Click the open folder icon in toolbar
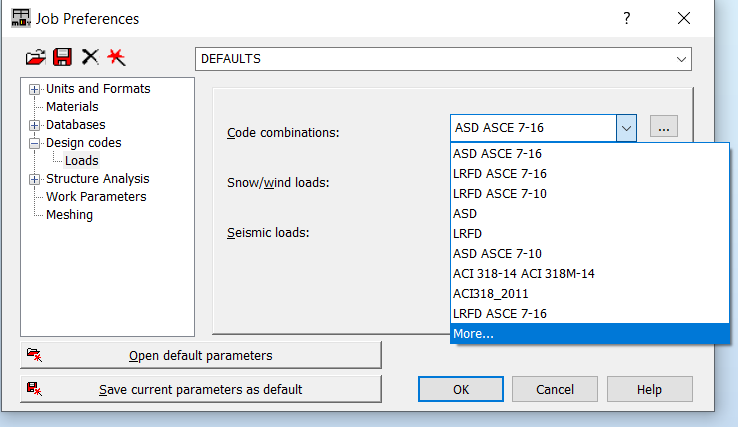The width and height of the screenshot is (738, 427). (37, 58)
